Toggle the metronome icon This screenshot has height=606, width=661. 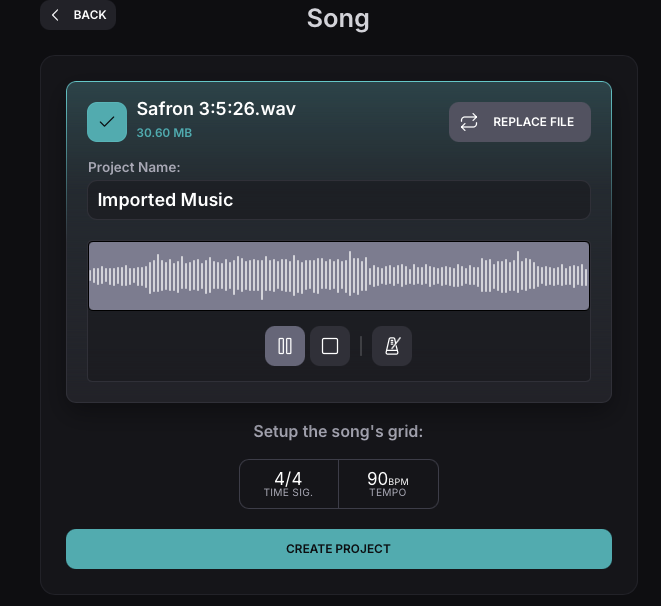pos(392,346)
